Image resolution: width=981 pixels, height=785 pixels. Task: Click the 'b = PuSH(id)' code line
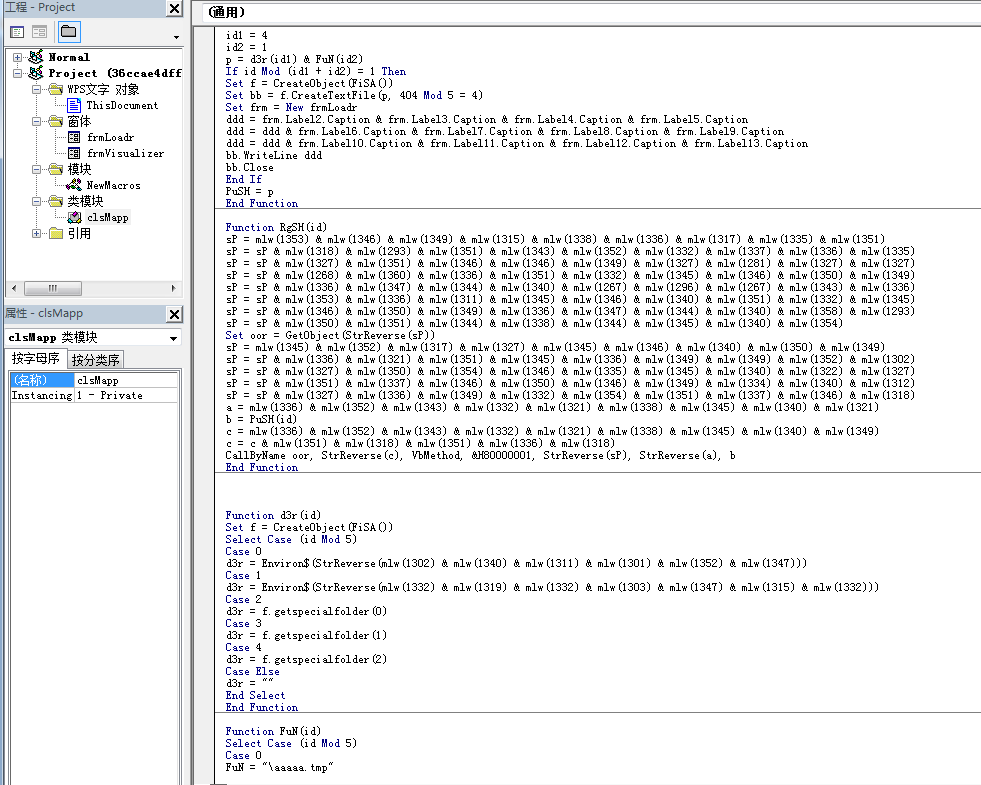[x=261, y=419]
